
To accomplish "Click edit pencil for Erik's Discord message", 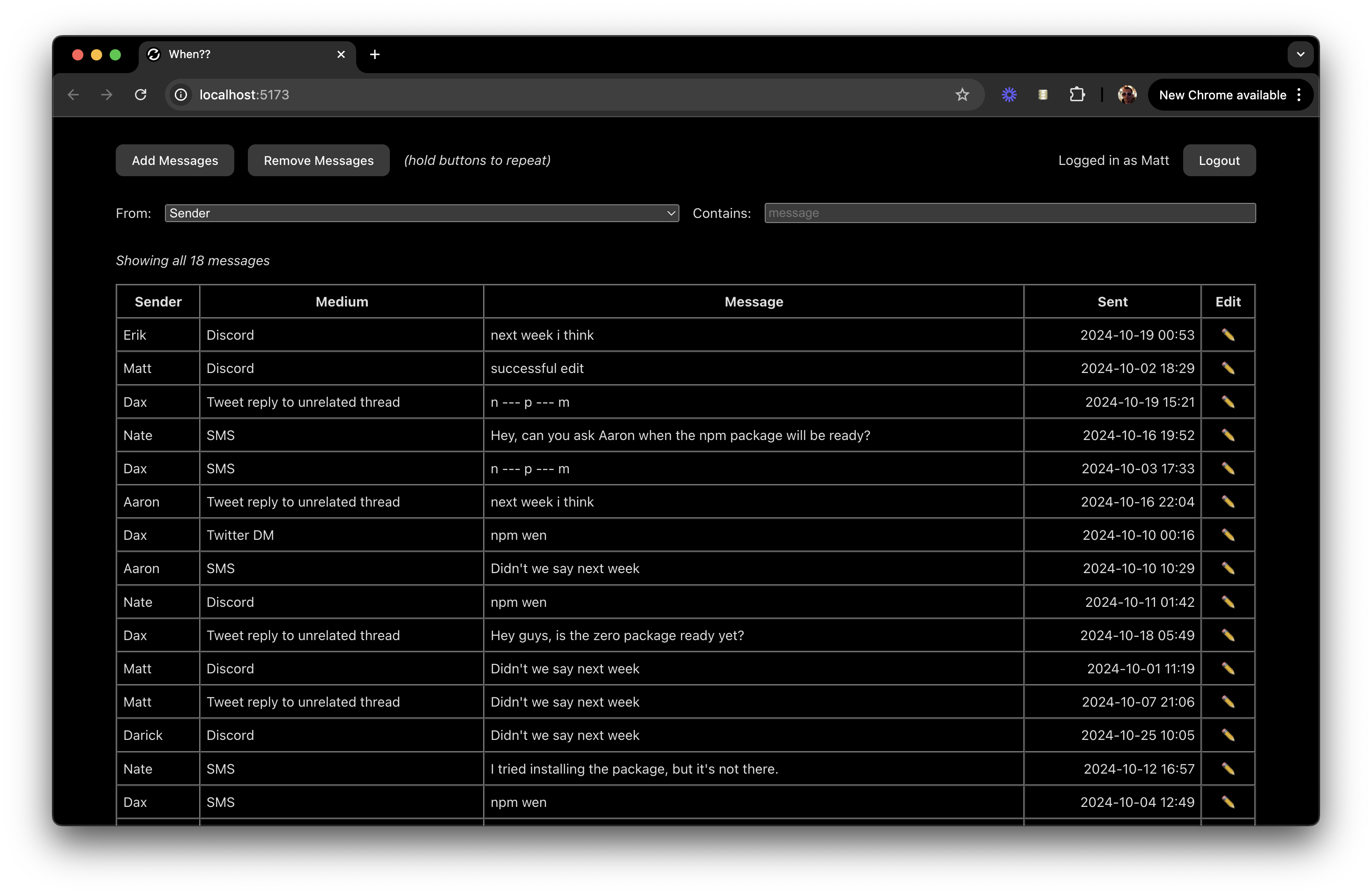I will point(1228,335).
